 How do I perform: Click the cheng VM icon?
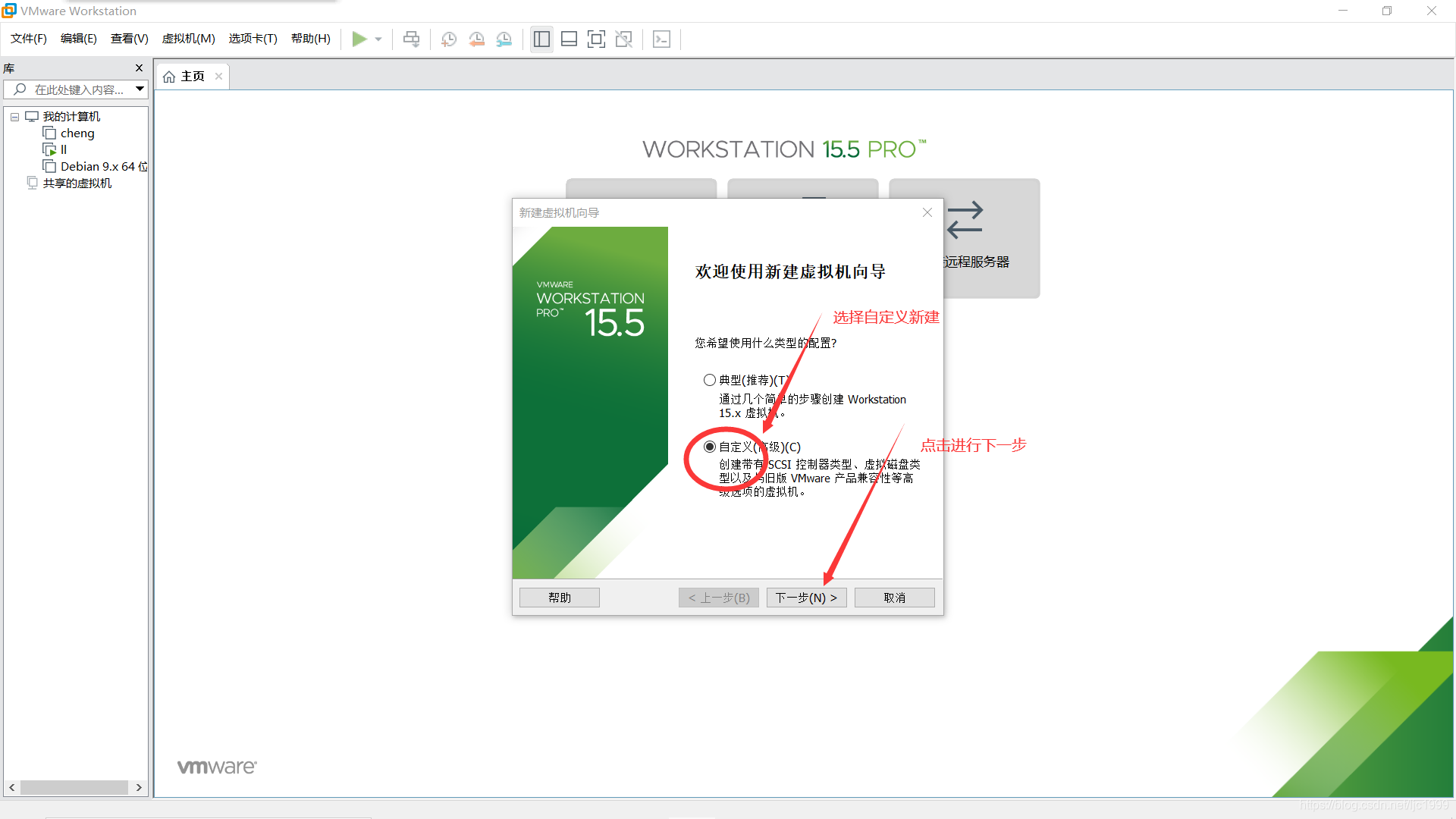[x=49, y=133]
